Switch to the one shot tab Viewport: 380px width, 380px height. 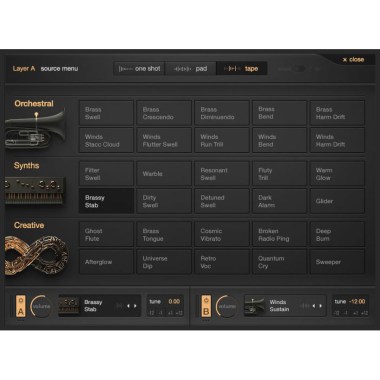(x=139, y=69)
